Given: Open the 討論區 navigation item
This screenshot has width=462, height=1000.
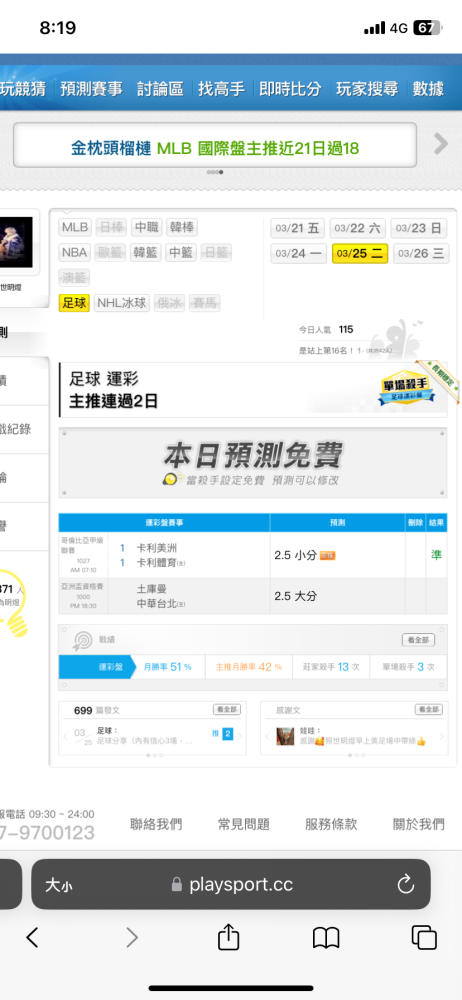Looking at the screenshot, I should pyautogui.click(x=160, y=89).
